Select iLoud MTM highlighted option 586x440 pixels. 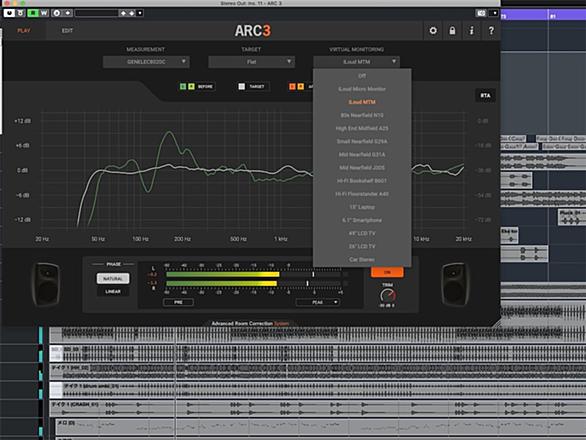coord(362,102)
